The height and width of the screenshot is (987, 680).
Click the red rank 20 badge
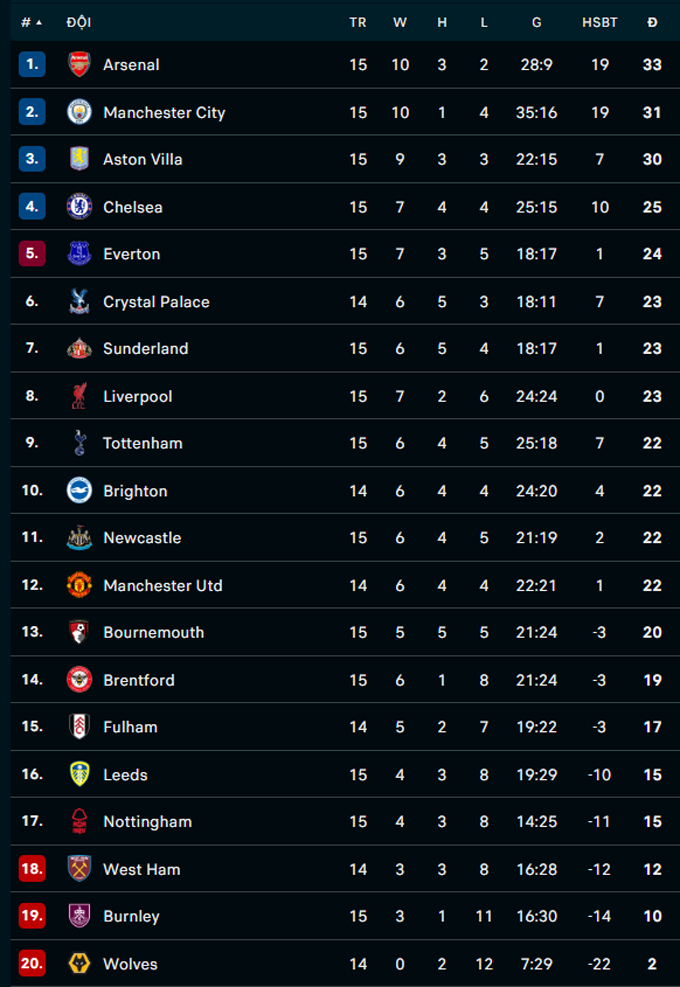[32, 964]
